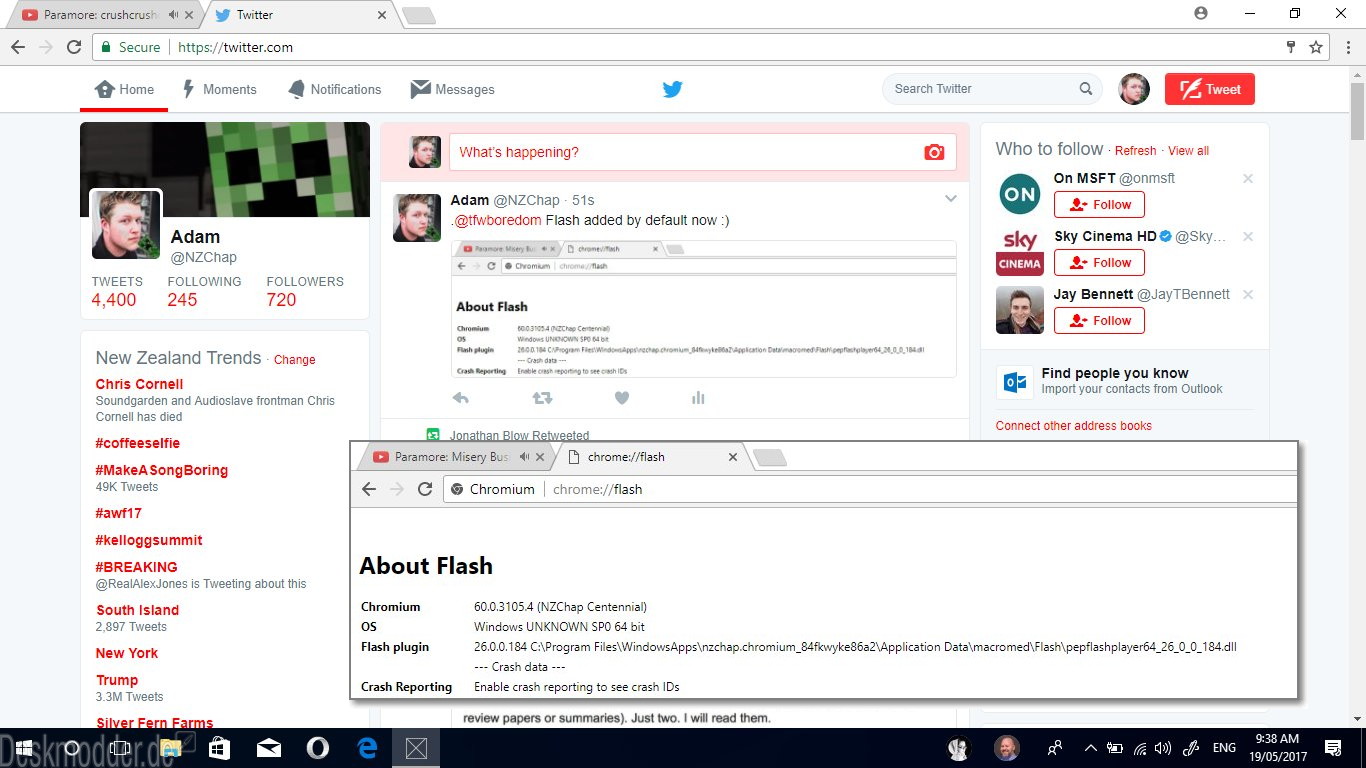The height and width of the screenshot is (768, 1366).
Task: Open the Chrome three-dot menu
Action: click(x=1349, y=47)
